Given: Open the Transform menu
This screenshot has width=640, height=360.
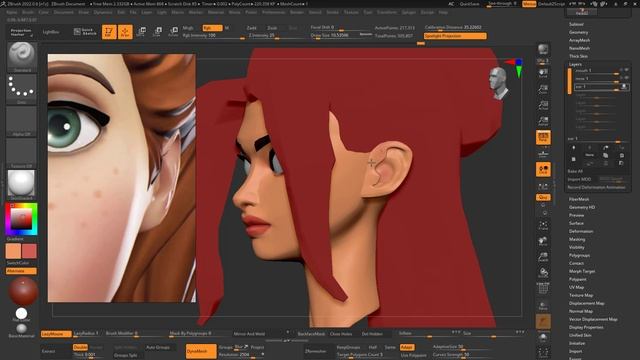Looking at the screenshot, I should pyautogui.click(x=387, y=12).
